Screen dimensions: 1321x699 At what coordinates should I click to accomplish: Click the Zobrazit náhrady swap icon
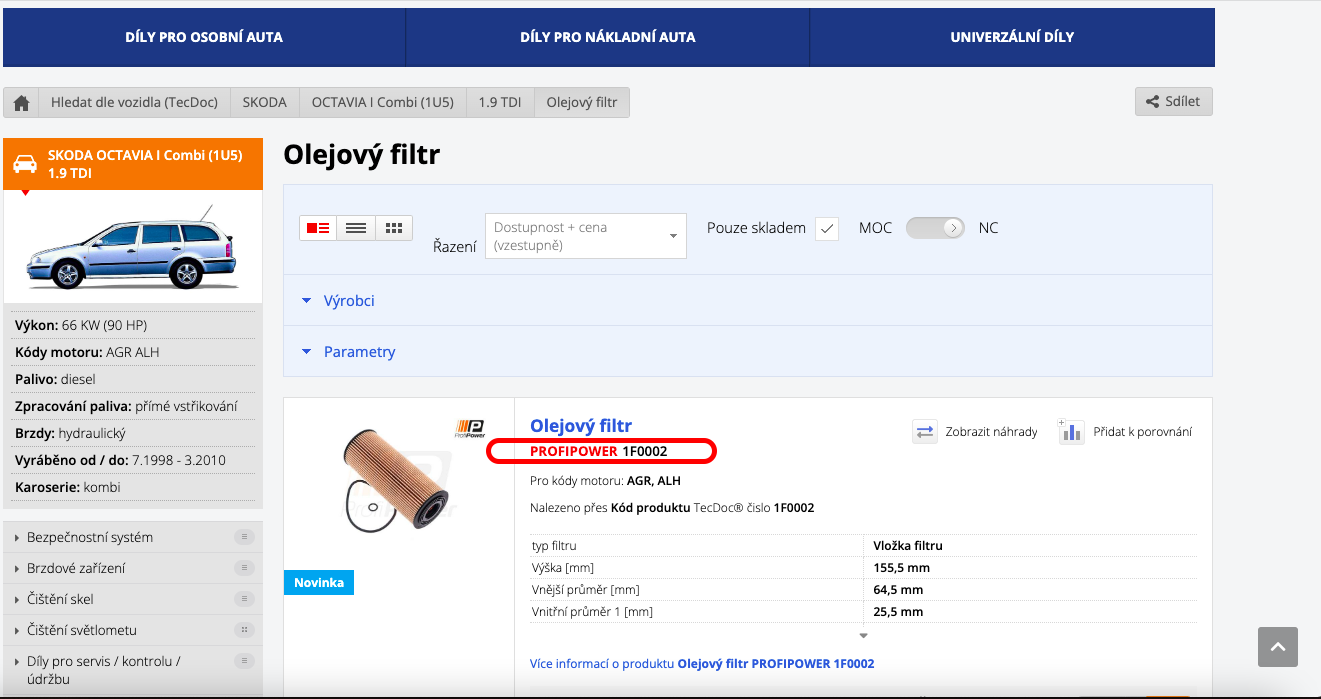coord(925,432)
